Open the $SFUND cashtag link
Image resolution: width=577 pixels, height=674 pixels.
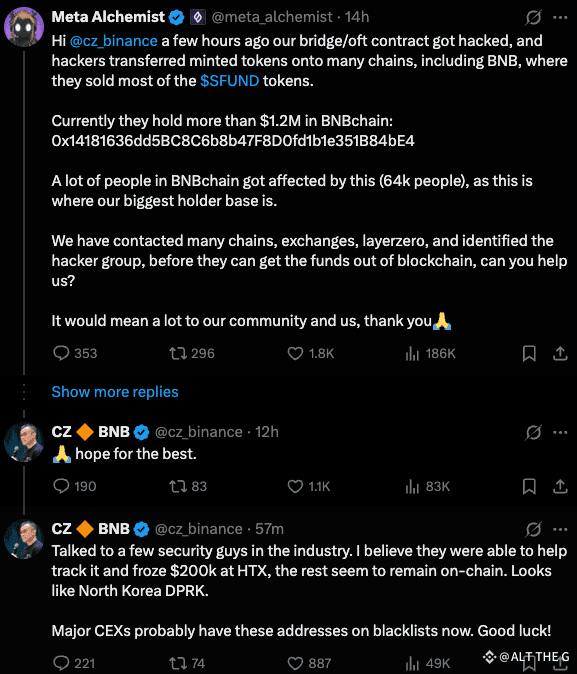(230, 81)
